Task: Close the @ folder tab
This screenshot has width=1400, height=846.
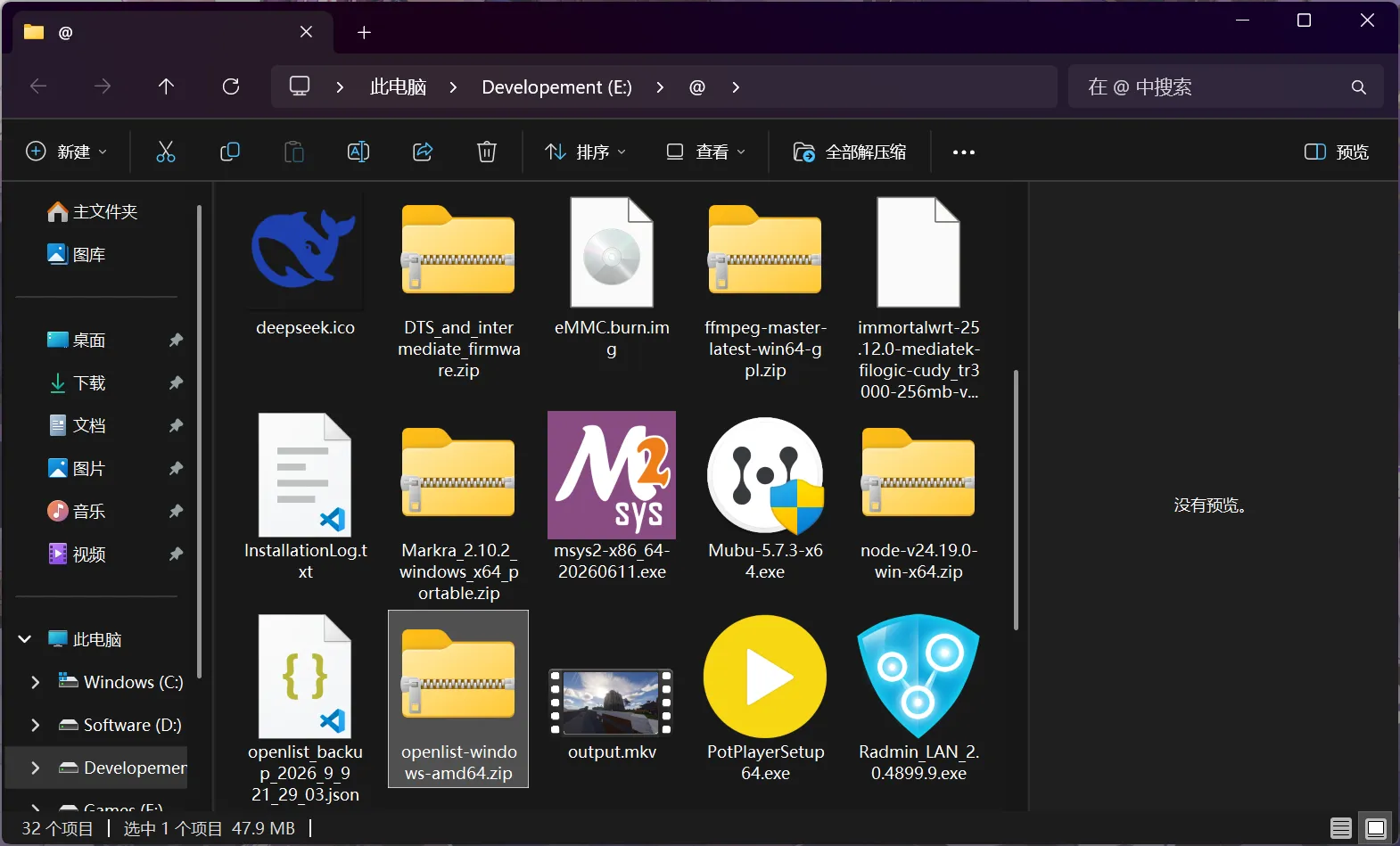Action: [306, 32]
